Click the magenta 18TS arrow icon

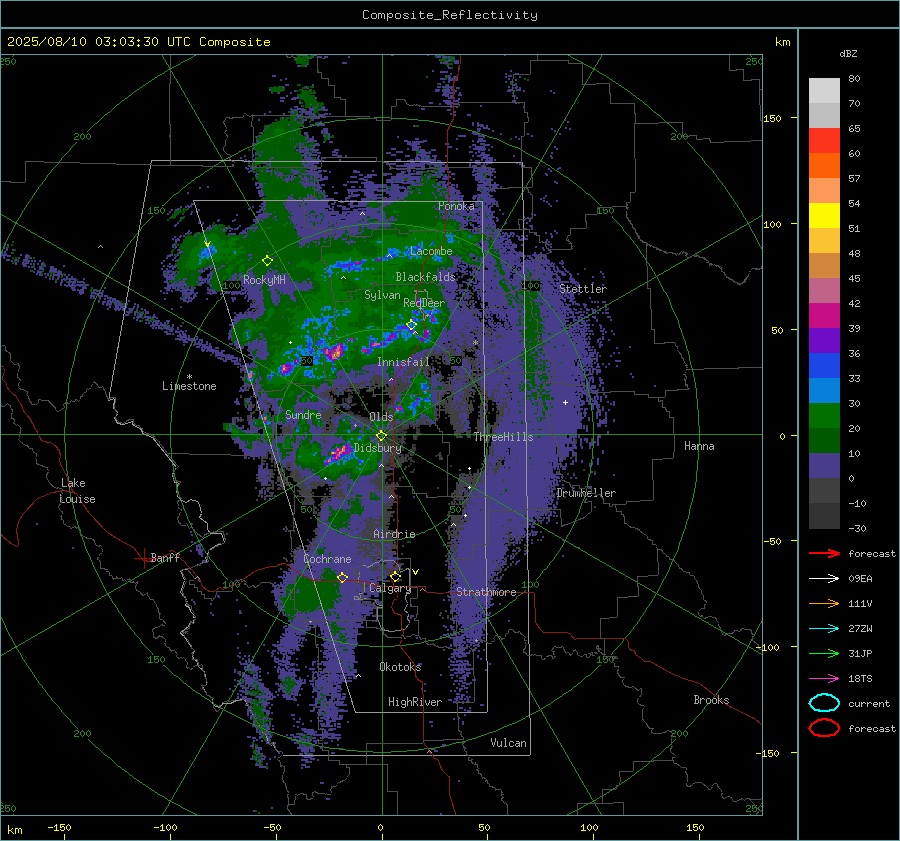click(x=824, y=679)
